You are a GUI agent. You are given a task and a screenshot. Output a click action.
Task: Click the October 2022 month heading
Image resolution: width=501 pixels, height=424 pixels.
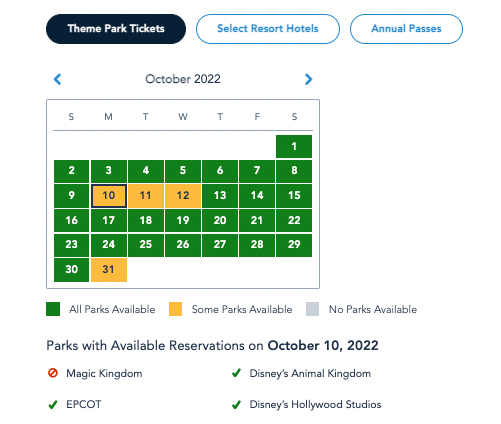click(x=183, y=79)
